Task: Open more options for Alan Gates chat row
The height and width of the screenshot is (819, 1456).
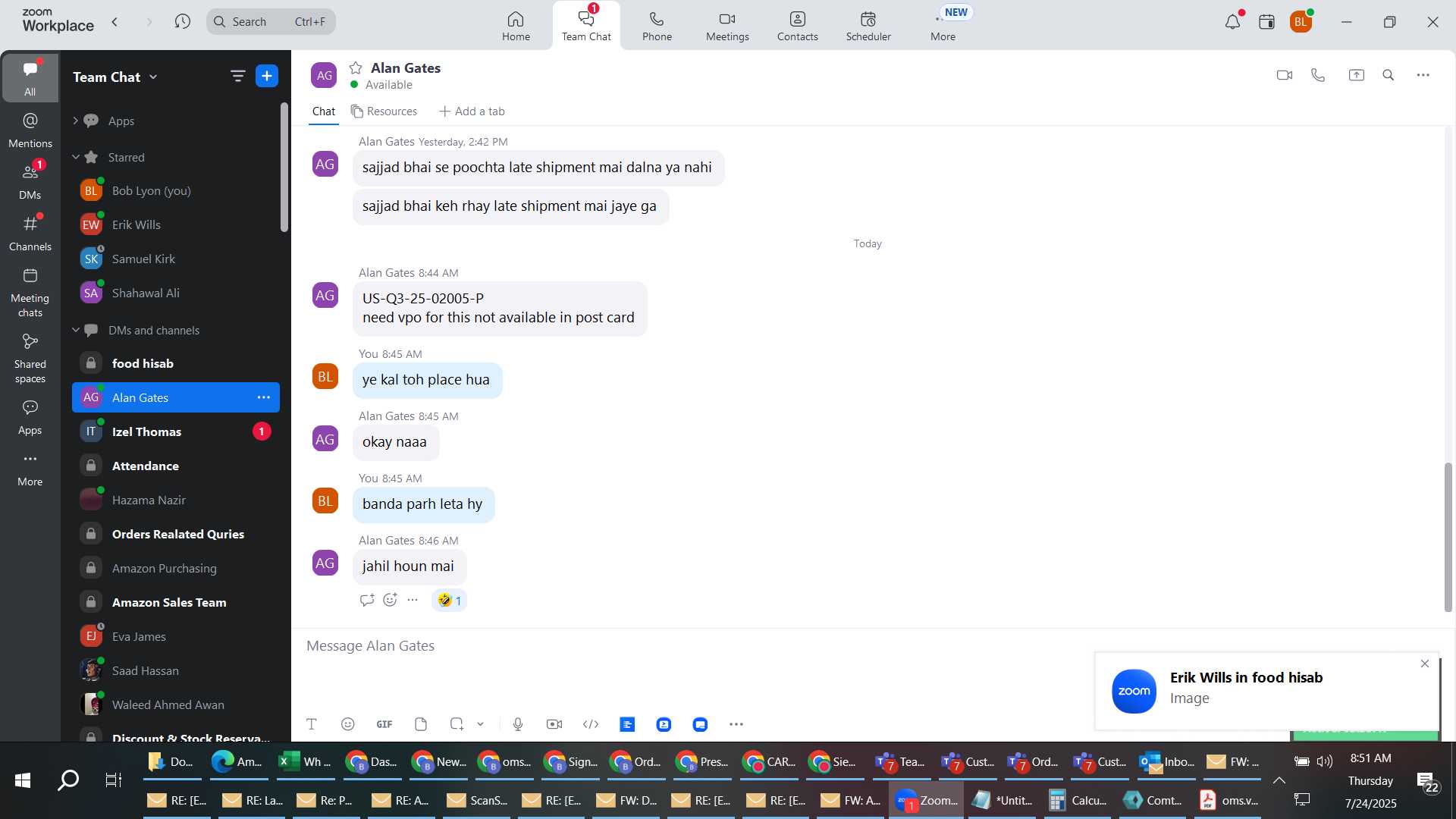Action: click(263, 397)
